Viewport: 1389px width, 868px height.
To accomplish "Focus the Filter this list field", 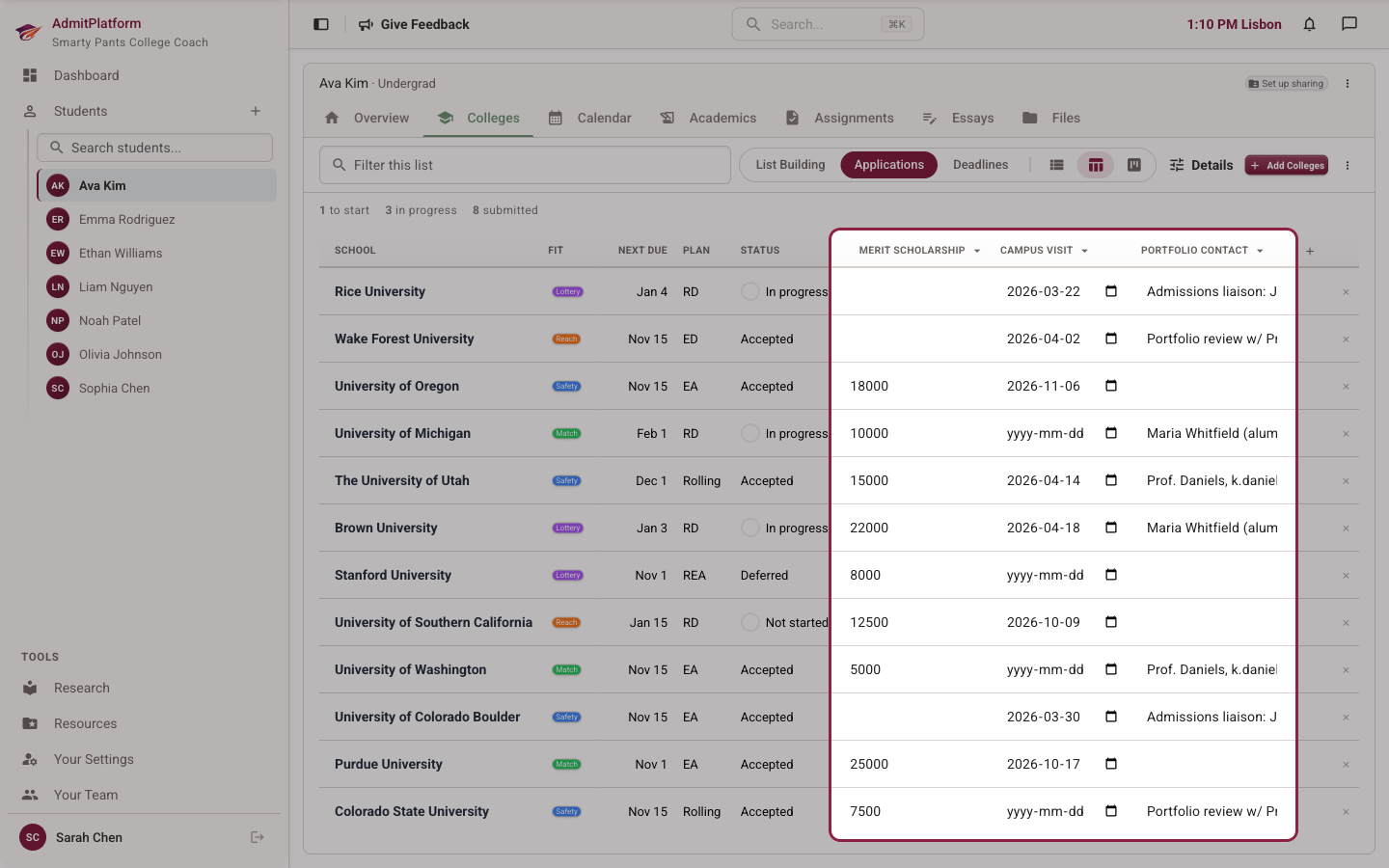I will coord(525,165).
